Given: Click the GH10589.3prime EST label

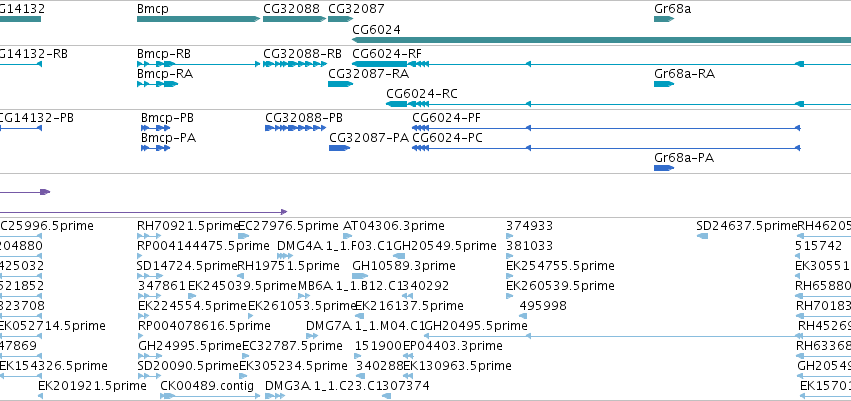Looking at the screenshot, I should [404, 266].
